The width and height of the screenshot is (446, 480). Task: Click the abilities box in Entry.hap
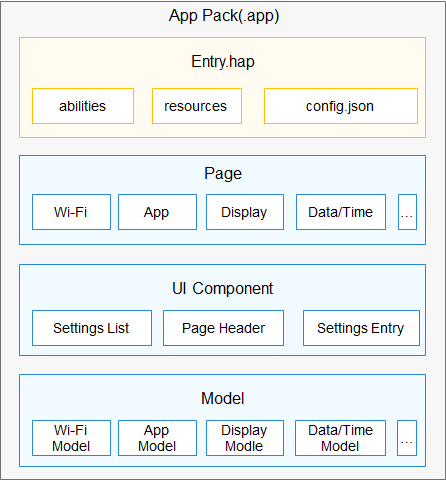tap(83, 106)
